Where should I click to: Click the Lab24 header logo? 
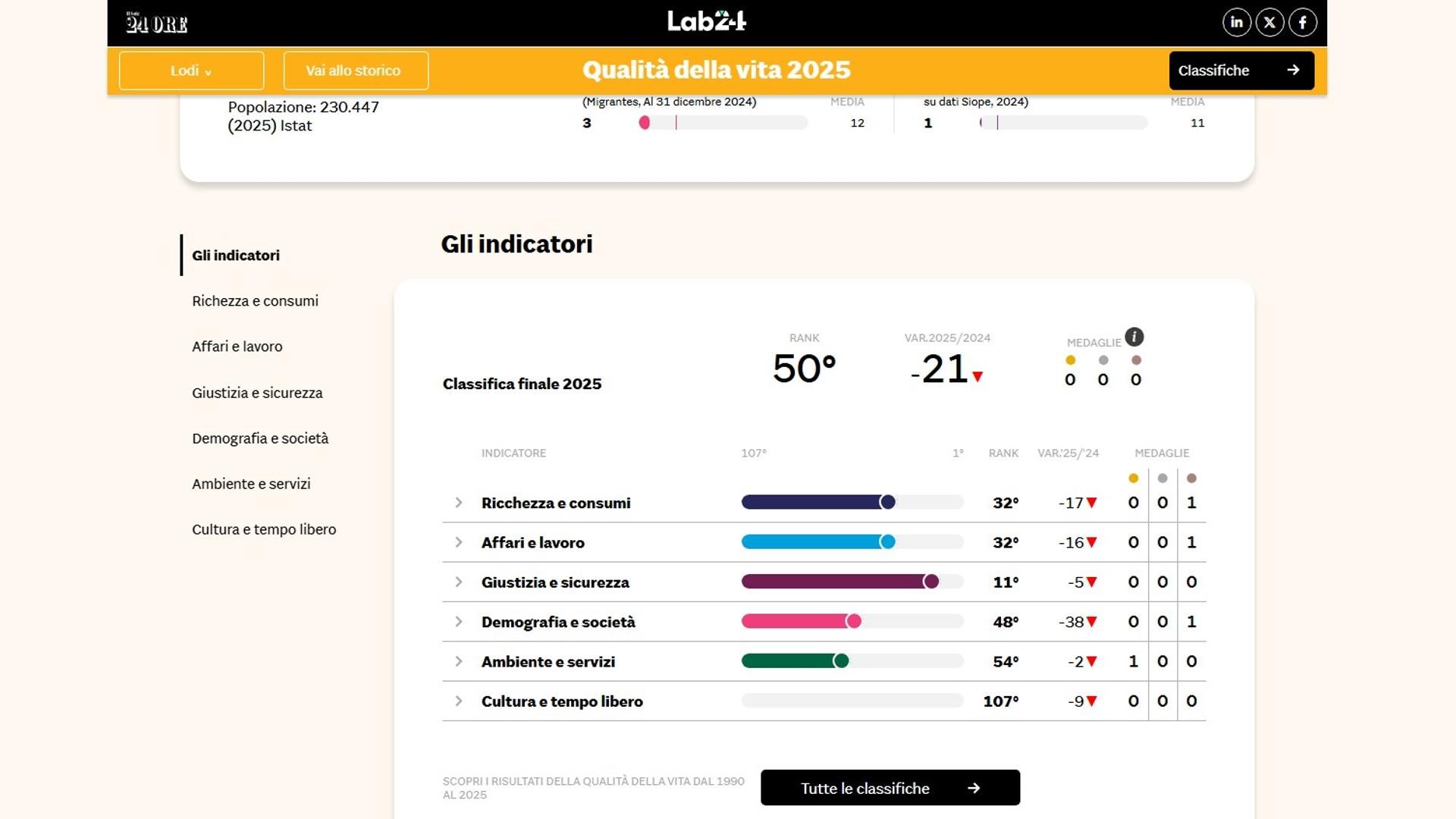pyautogui.click(x=706, y=21)
